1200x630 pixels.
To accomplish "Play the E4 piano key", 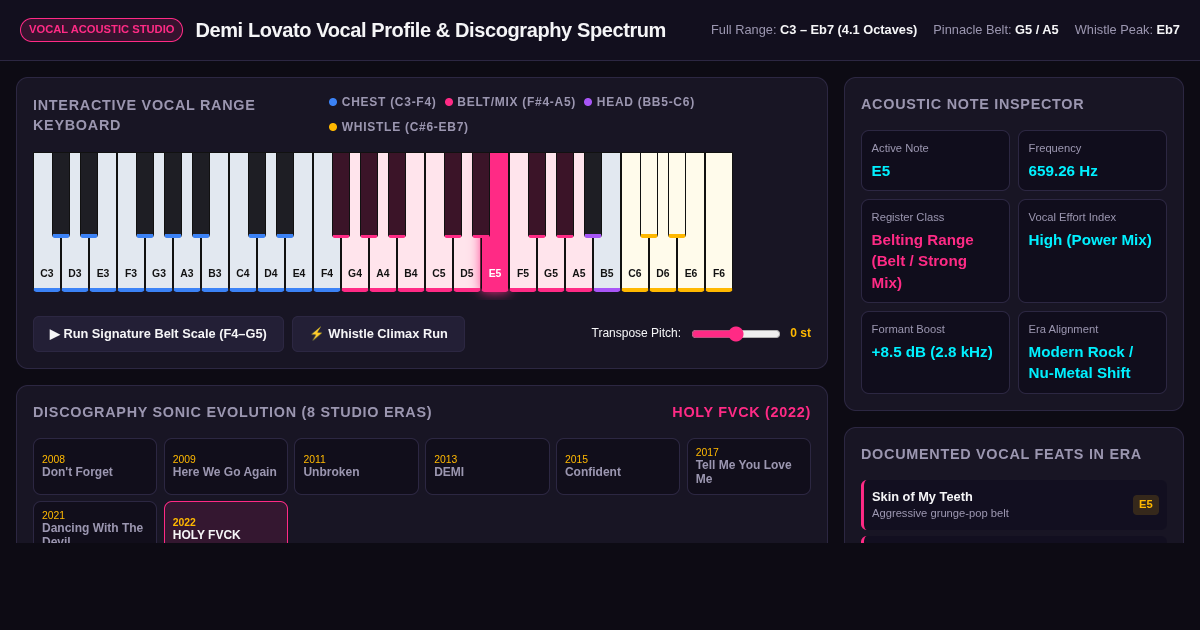I will click(x=299, y=265).
